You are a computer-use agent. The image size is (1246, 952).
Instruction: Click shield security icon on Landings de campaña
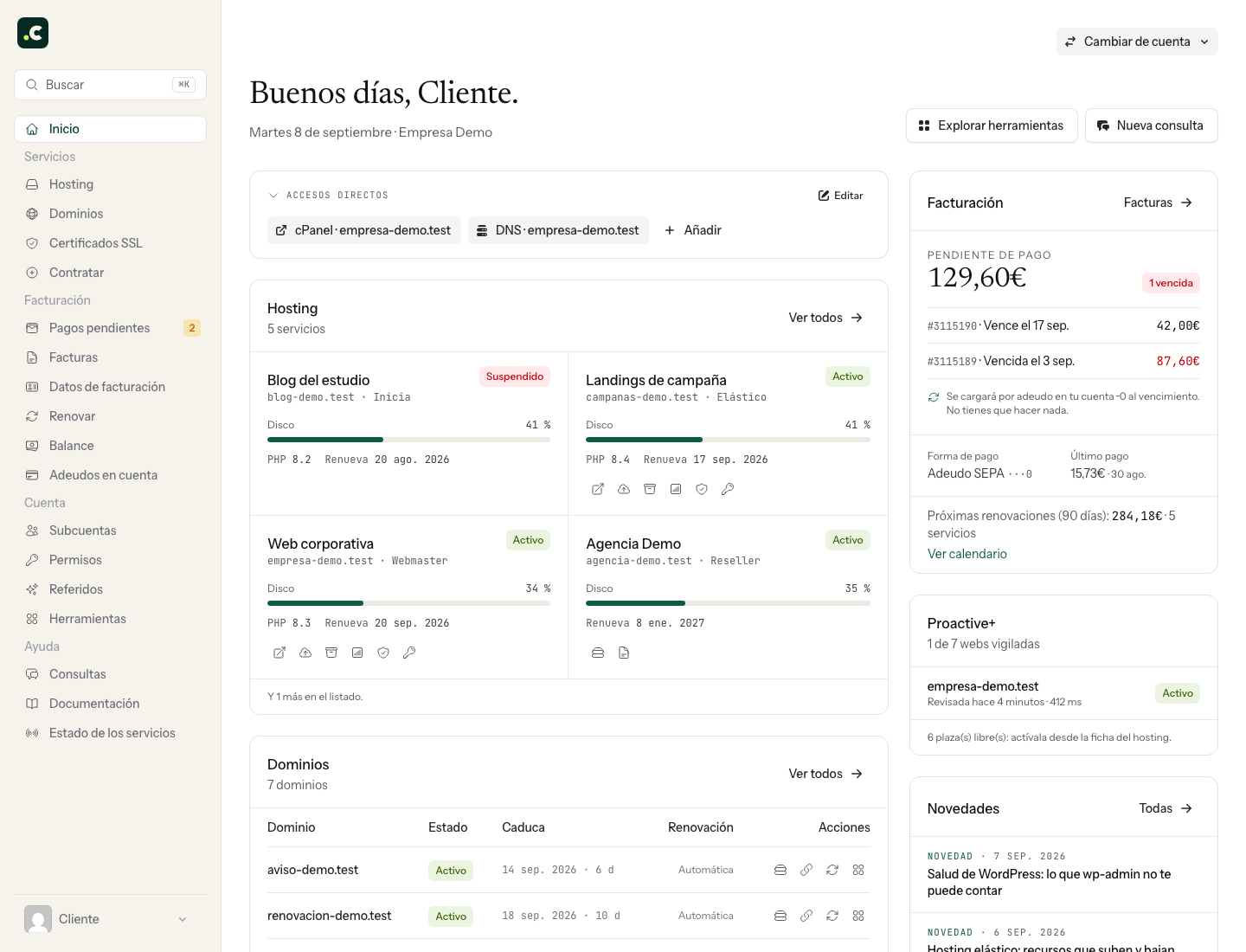tap(702, 489)
